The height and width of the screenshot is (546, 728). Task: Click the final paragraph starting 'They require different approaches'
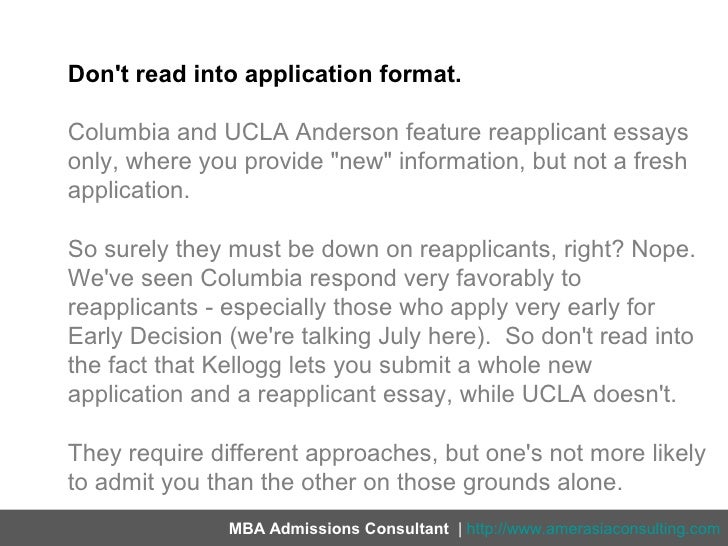387,467
